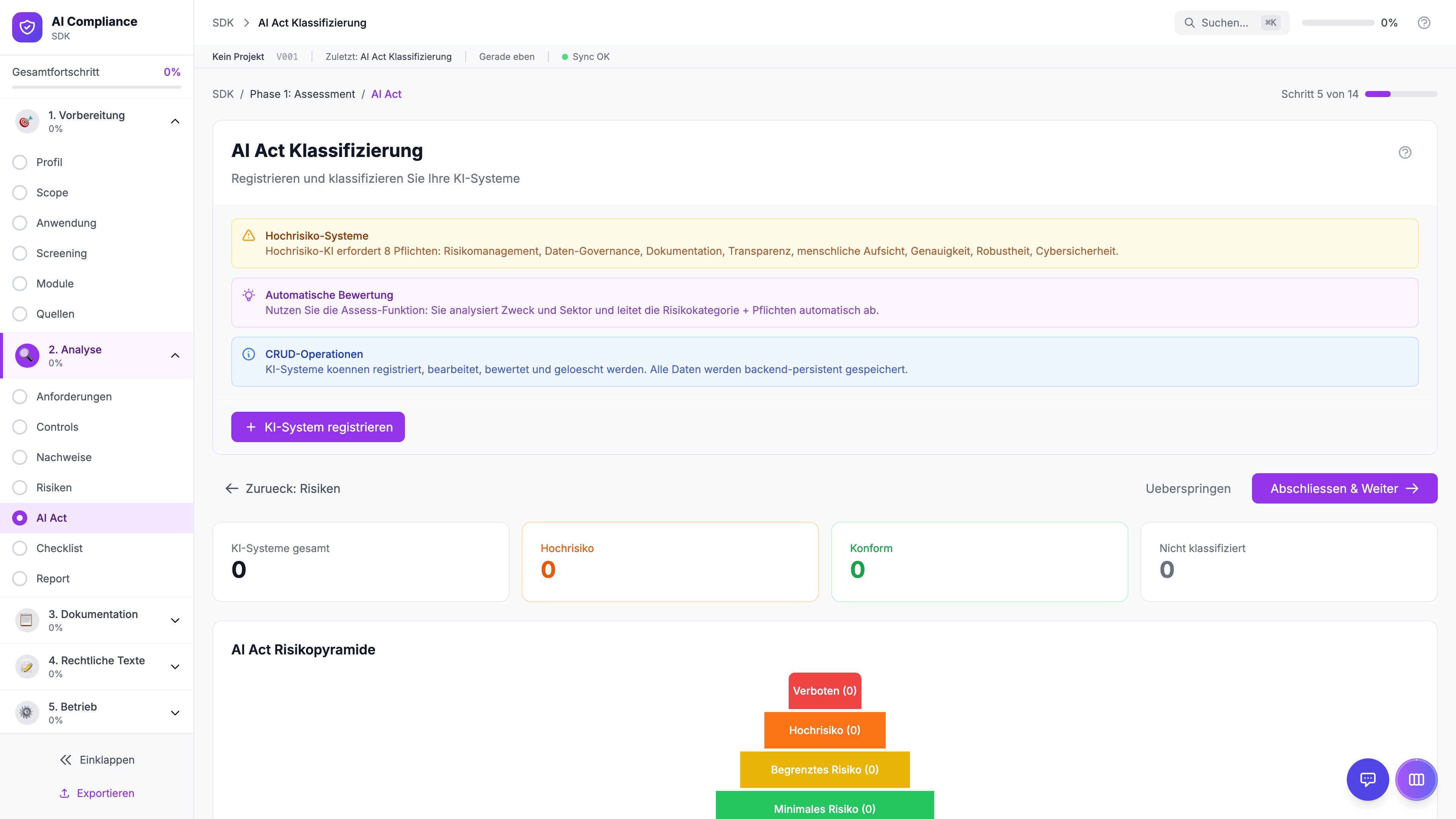Select the Profil step radio

pyautogui.click(x=20, y=162)
